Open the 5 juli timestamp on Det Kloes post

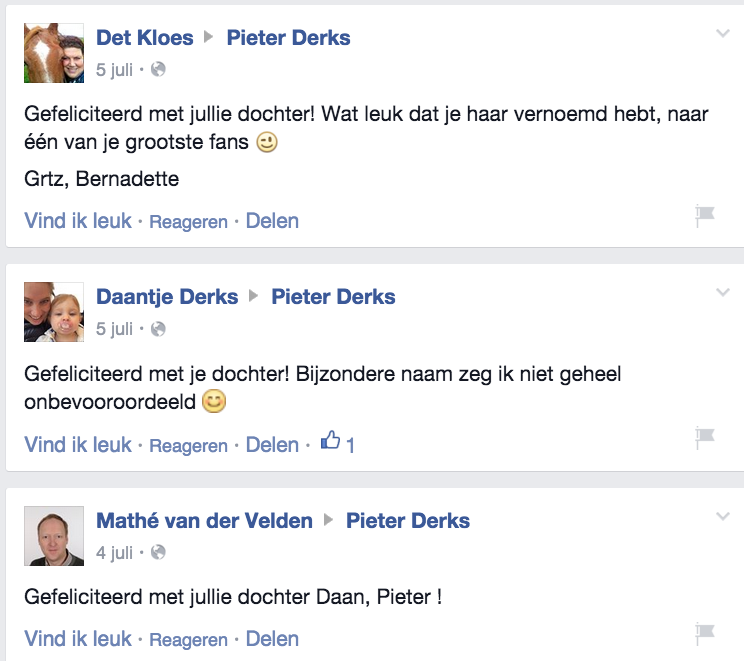pos(114,70)
